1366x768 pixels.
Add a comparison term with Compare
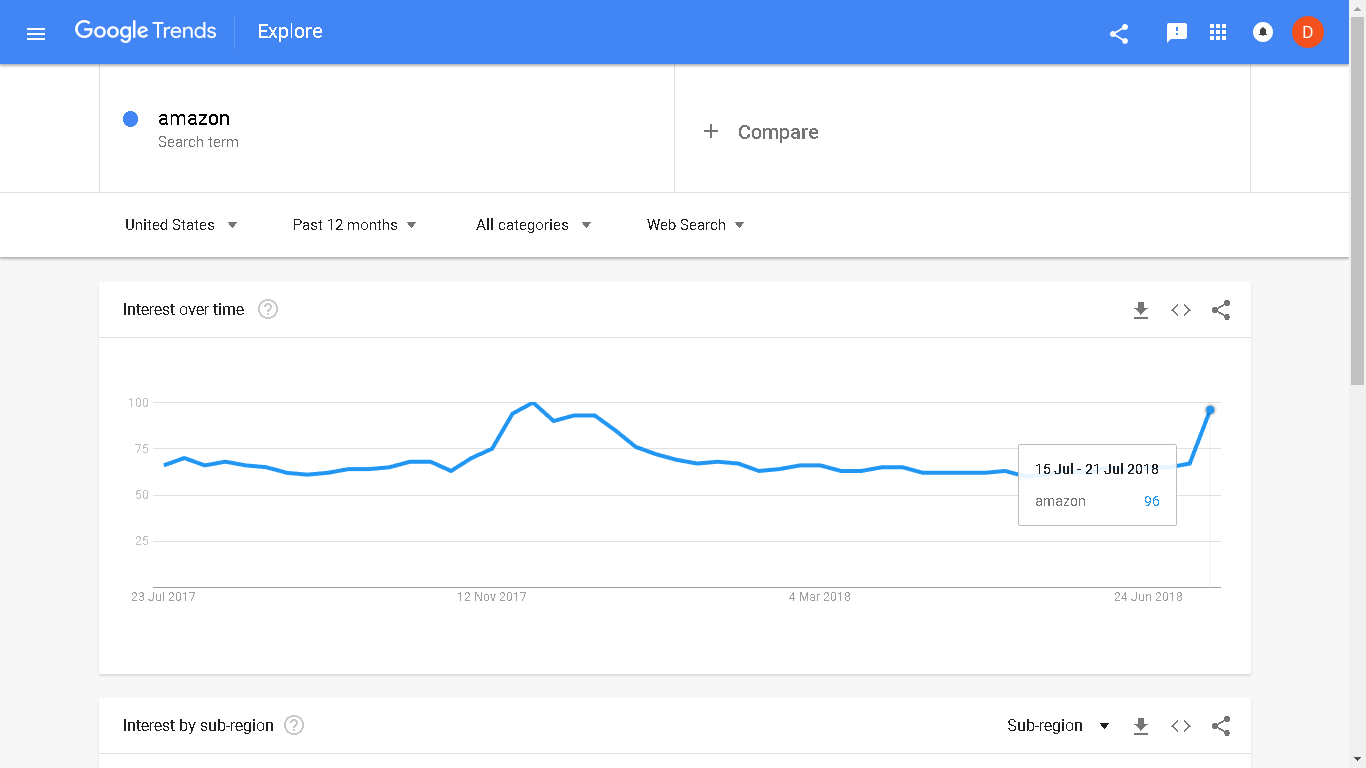[x=761, y=132]
